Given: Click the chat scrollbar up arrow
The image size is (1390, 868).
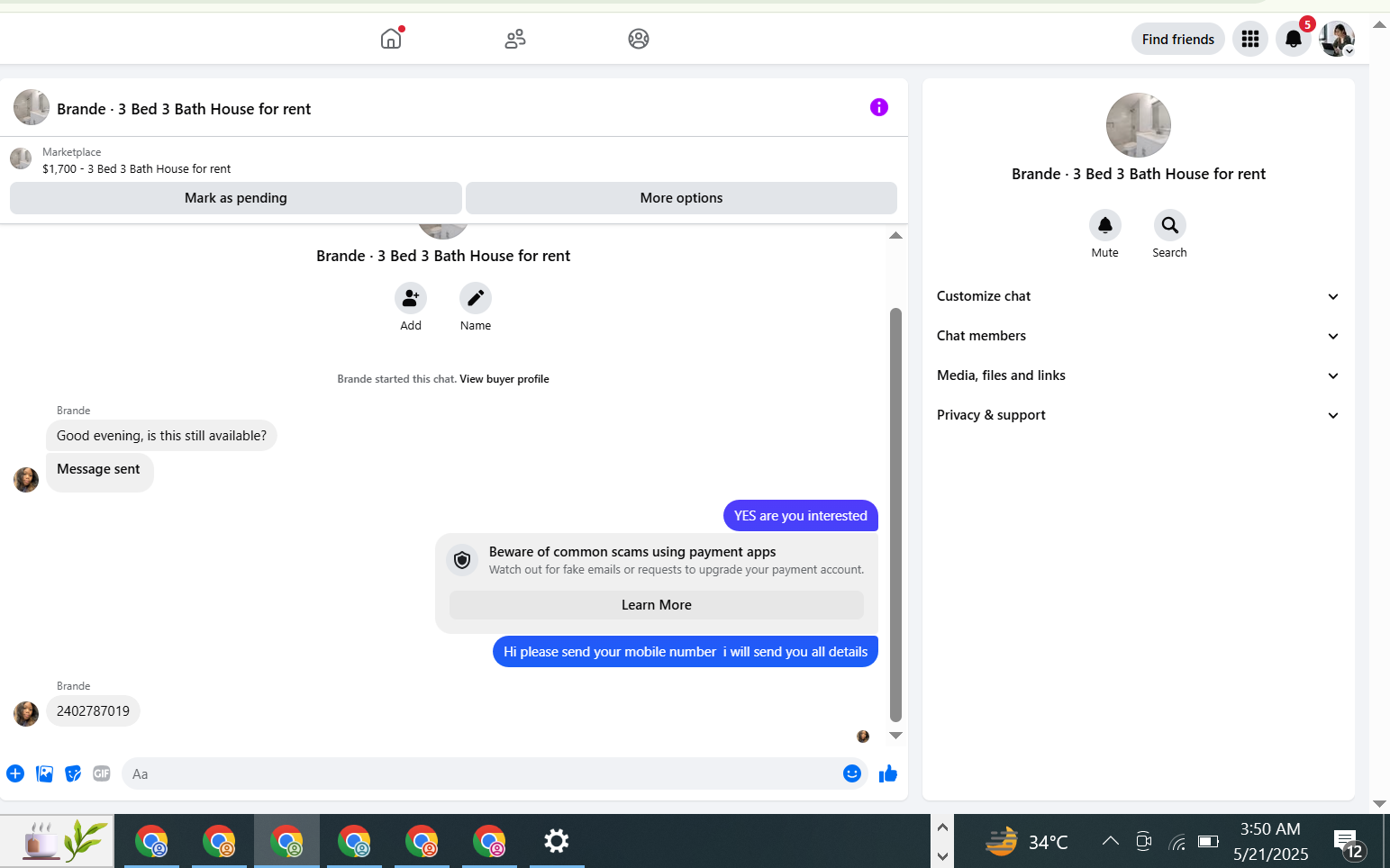Looking at the screenshot, I should [895, 235].
